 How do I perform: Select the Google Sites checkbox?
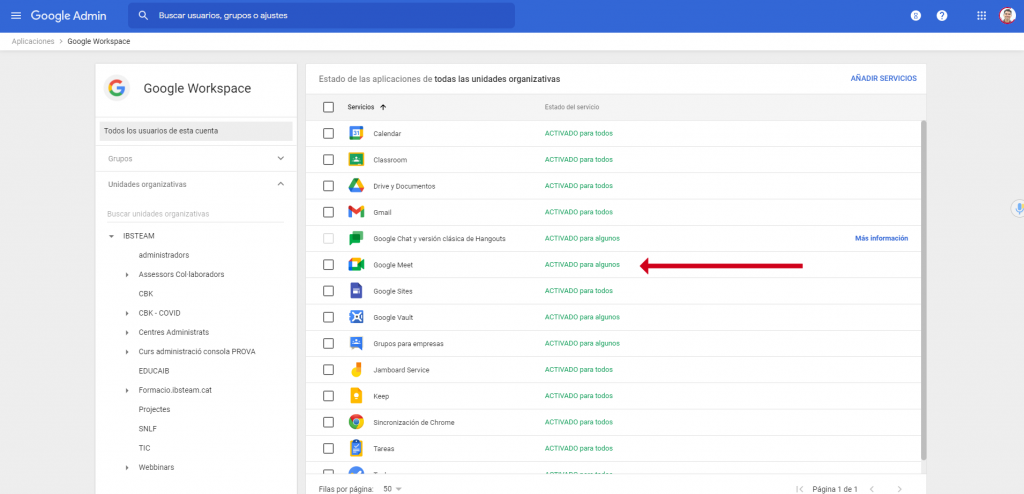(328, 291)
